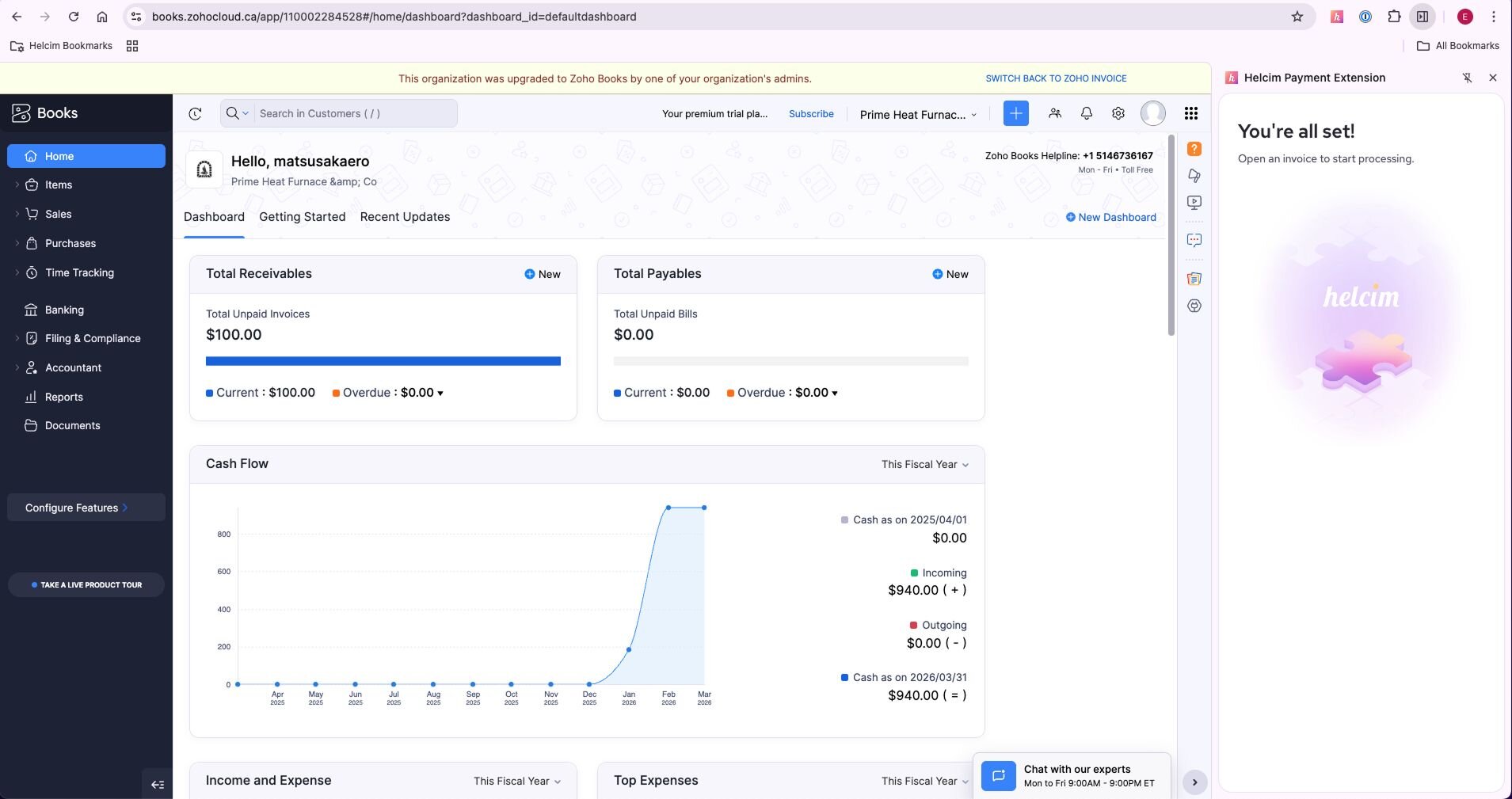Open the Prime Heat Furnace organization dropdown
The image size is (1512, 799).
click(918, 115)
